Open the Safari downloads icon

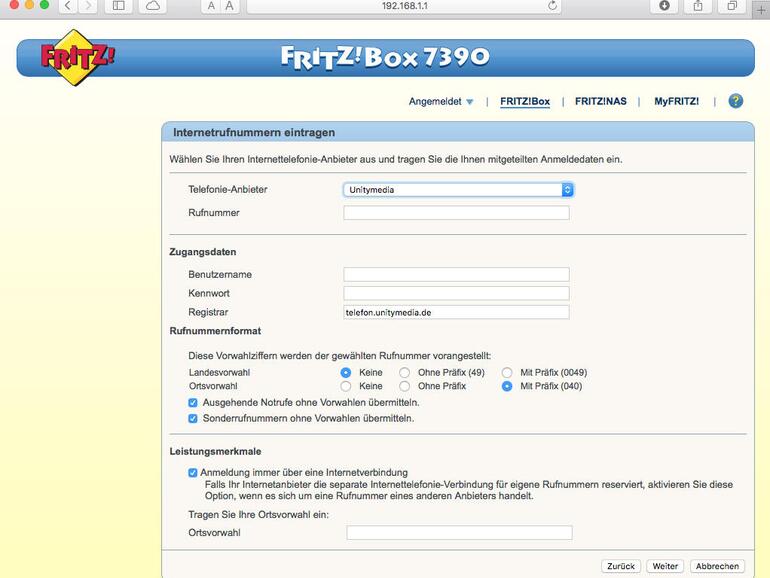click(664, 5)
